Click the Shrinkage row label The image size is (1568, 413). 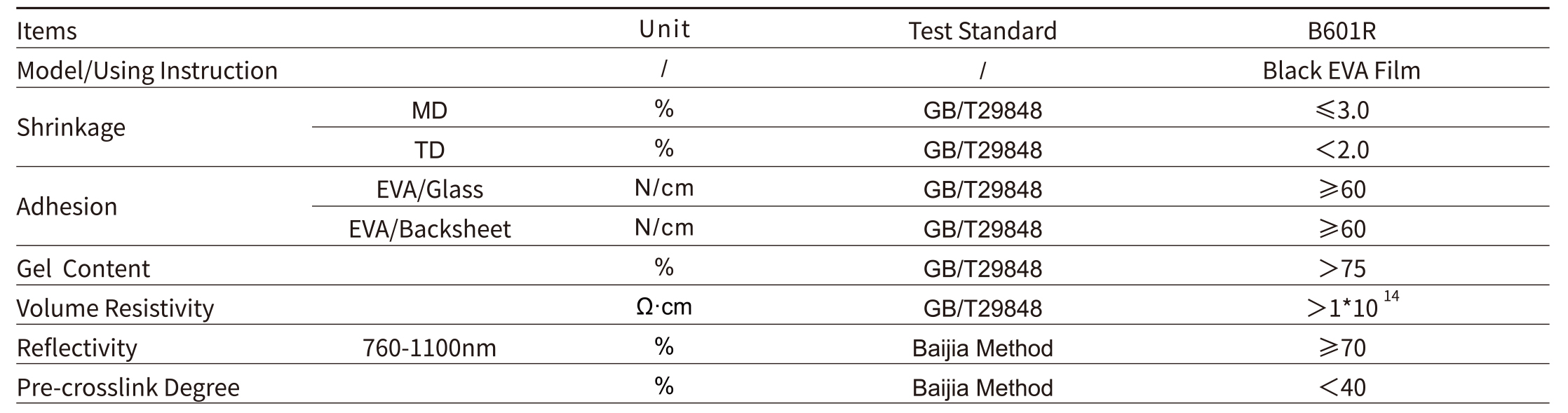[x=71, y=128]
